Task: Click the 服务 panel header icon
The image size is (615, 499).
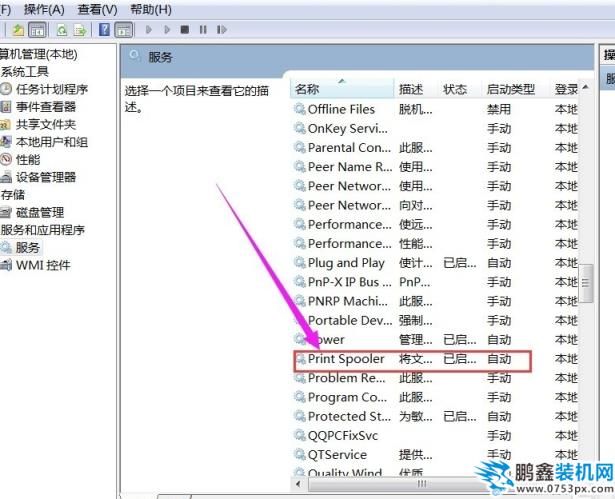Action: click(x=135, y=56)
